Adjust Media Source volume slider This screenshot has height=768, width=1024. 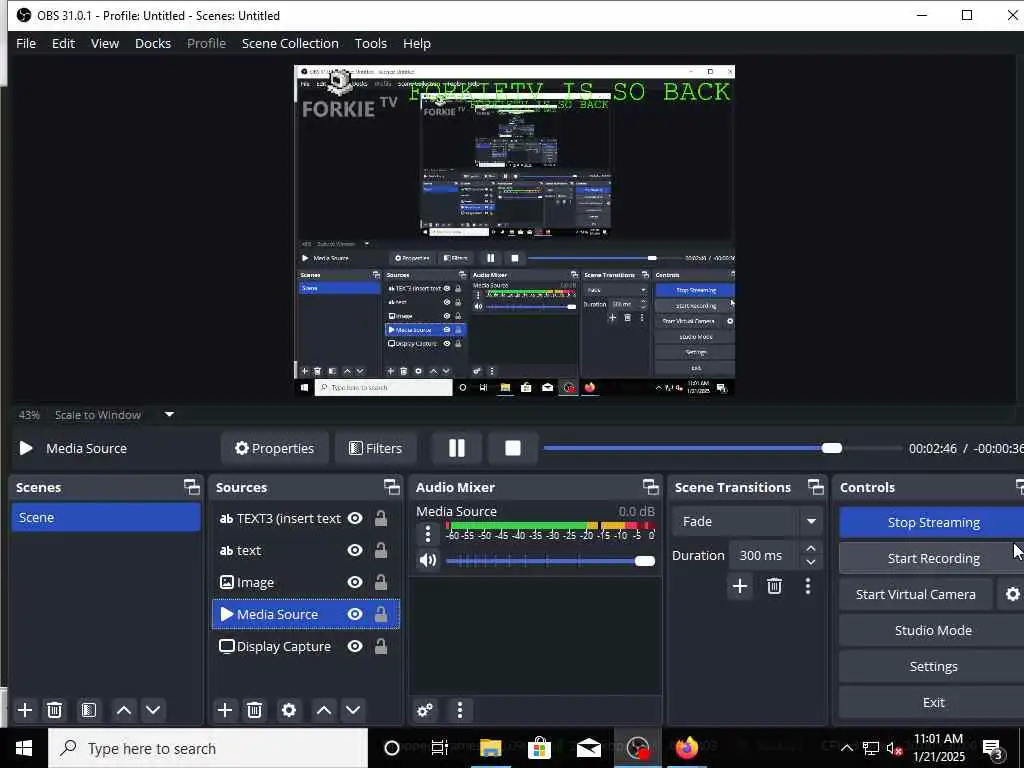551,561
